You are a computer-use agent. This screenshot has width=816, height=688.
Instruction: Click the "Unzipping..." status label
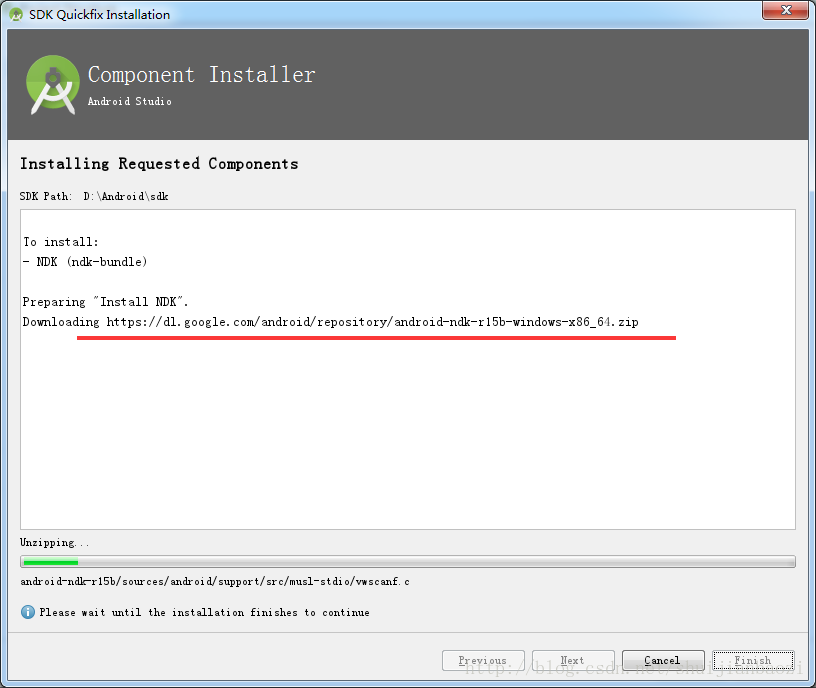[x=55, y=542]
